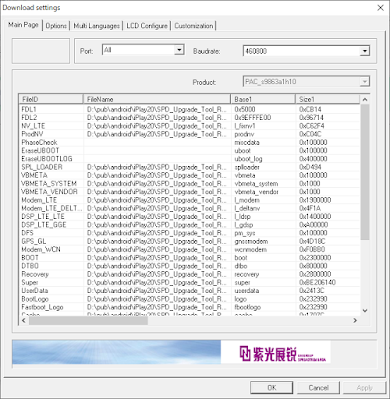The height and width of the screenshot is (399, 390).
Task: Select the DFS row
Action: click(189, 233)
